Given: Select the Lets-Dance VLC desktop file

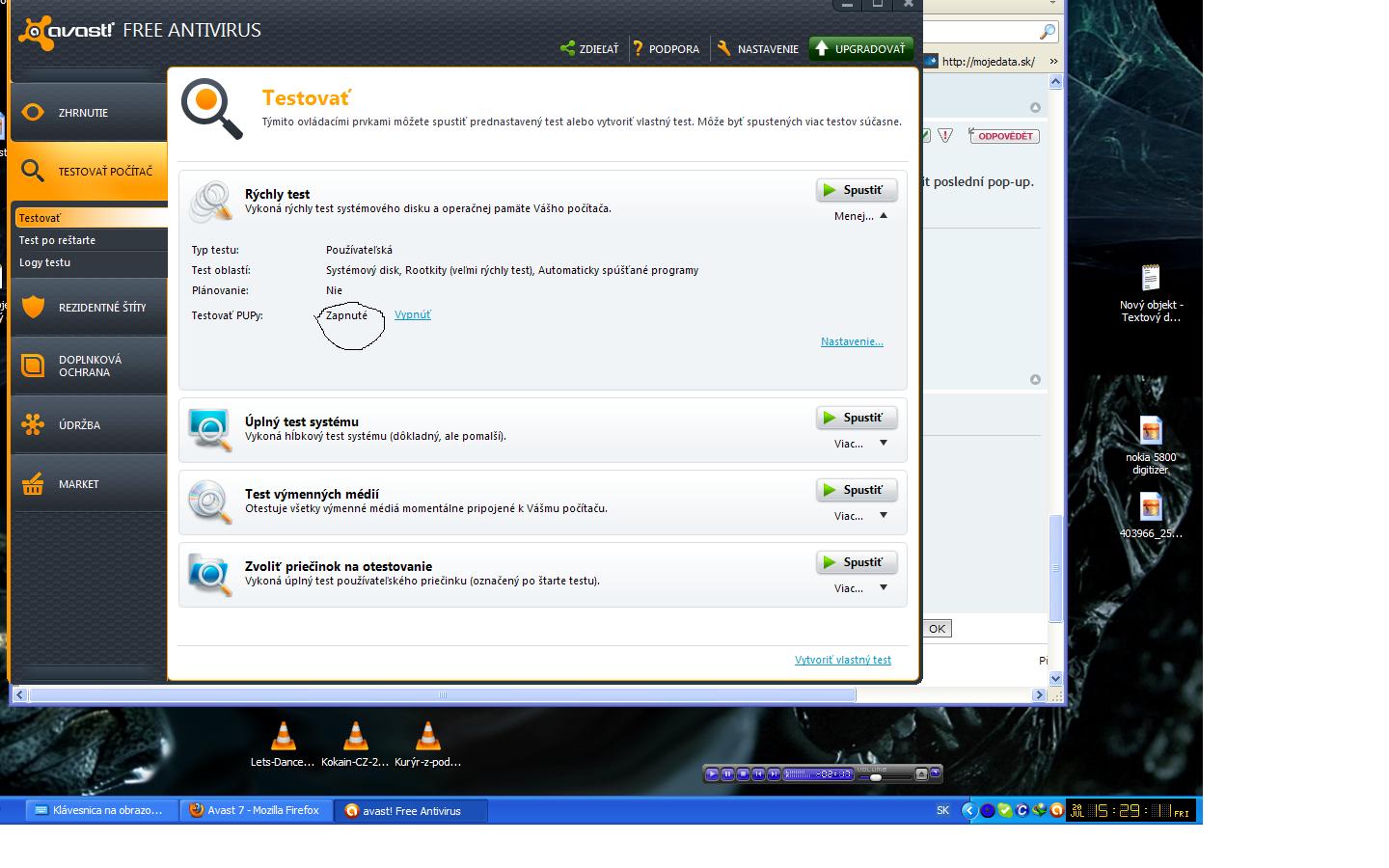Looking at the screenshot, I should tap(283, 745).
